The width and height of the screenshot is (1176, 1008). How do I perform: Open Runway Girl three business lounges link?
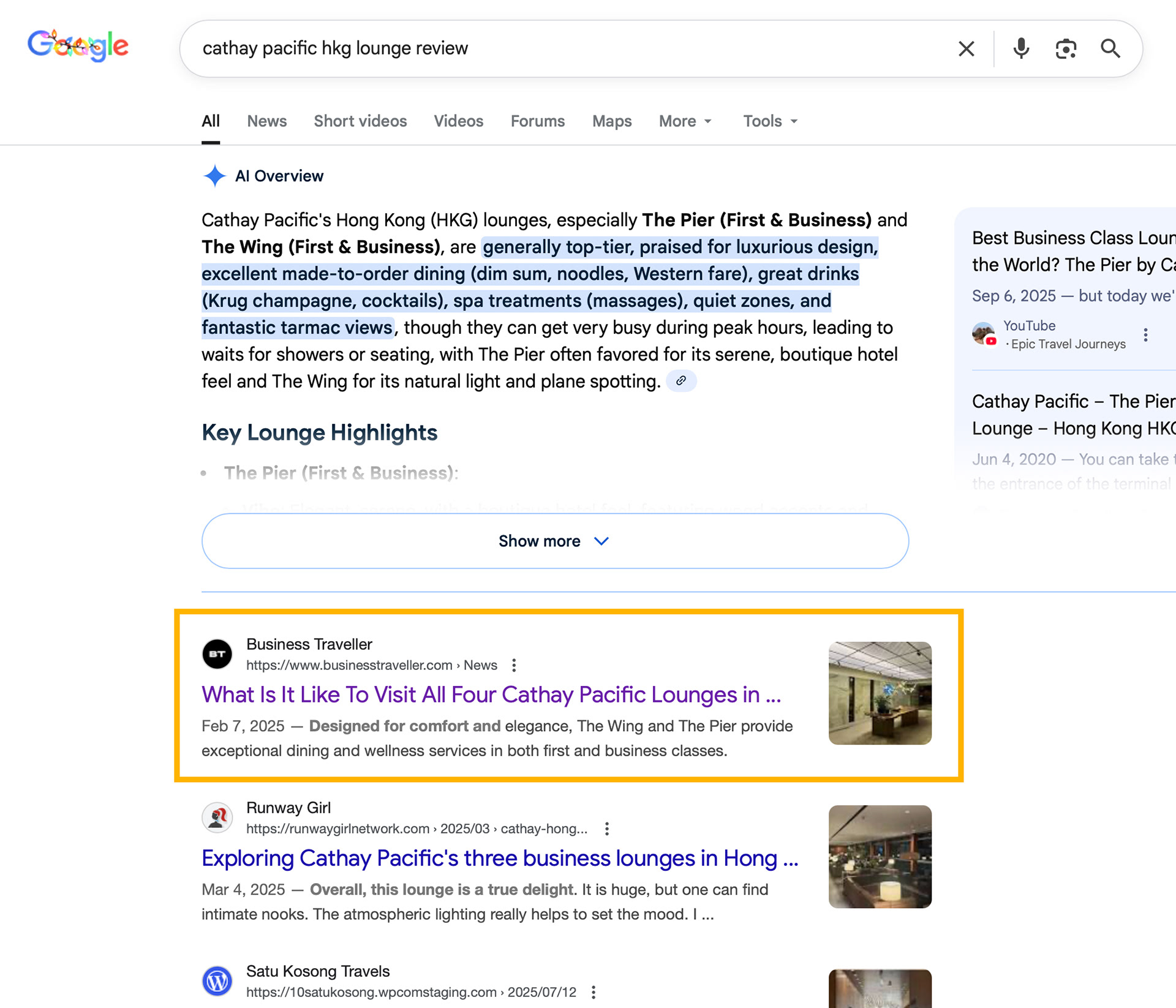[x=499, y=858]
